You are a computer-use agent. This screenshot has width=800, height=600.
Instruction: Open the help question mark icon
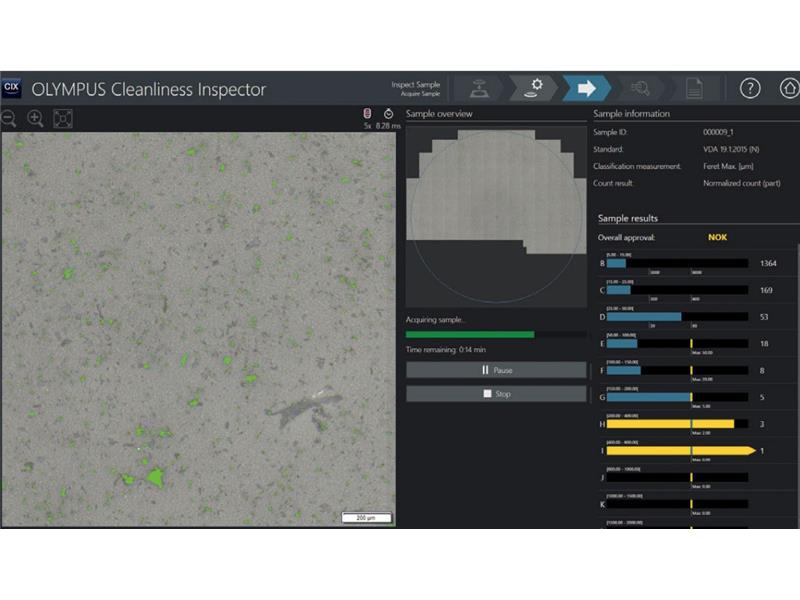(750, 88)
